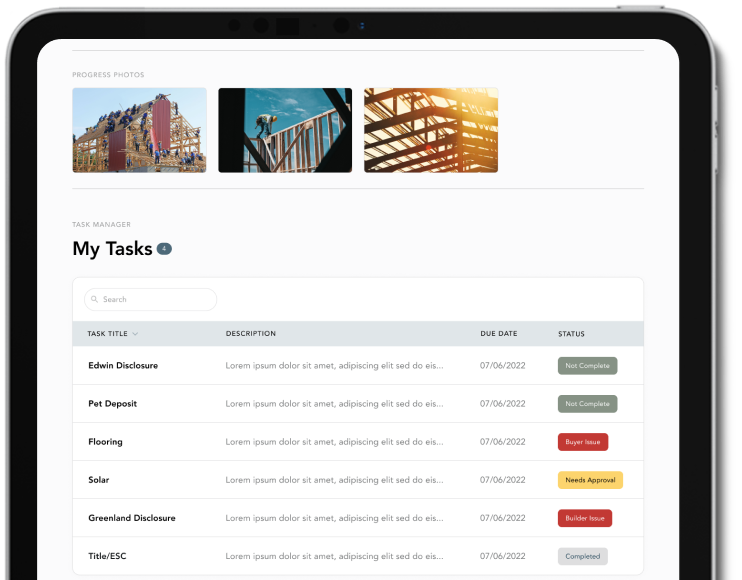The height and width of the screenshot is (580, 742).
Task: Click the Greenland Disclosure description text
Action: (x=335, y=518)
